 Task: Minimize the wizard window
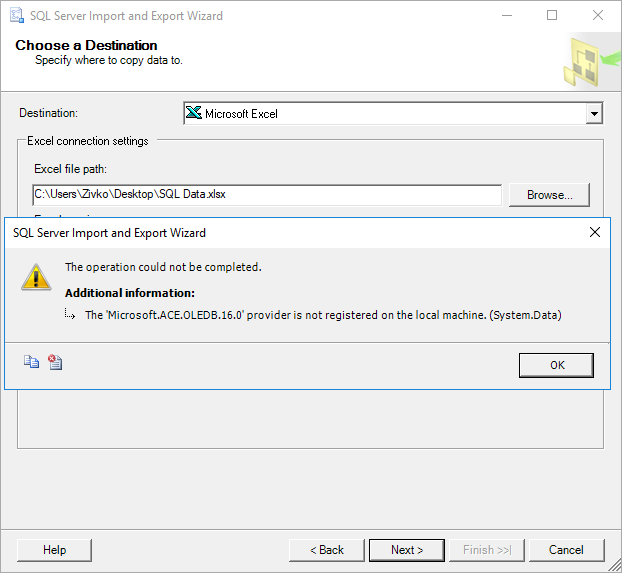506,16
